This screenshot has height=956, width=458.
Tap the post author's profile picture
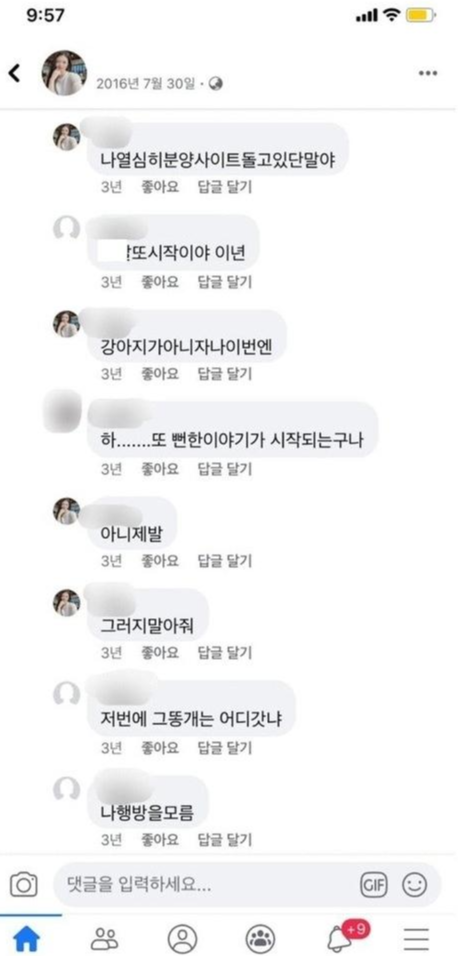[x=64, y=73]
